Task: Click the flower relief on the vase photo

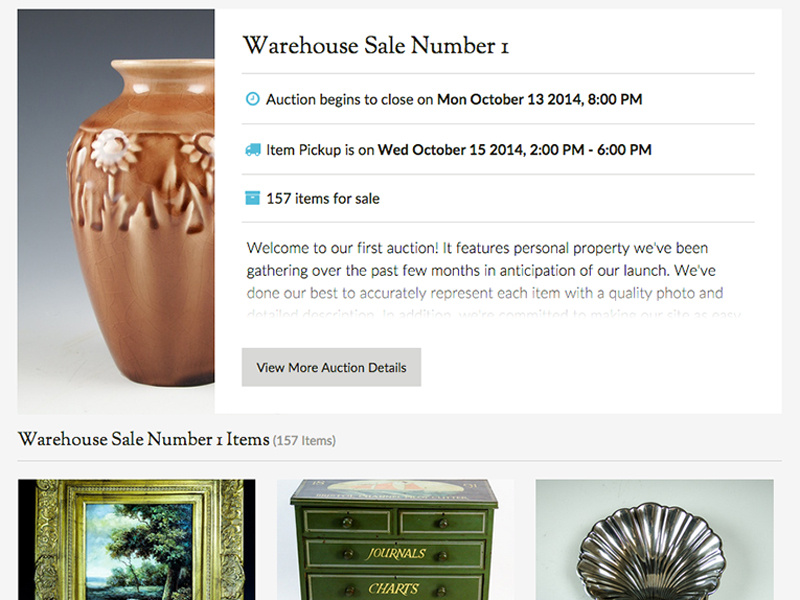Action: 113,149
